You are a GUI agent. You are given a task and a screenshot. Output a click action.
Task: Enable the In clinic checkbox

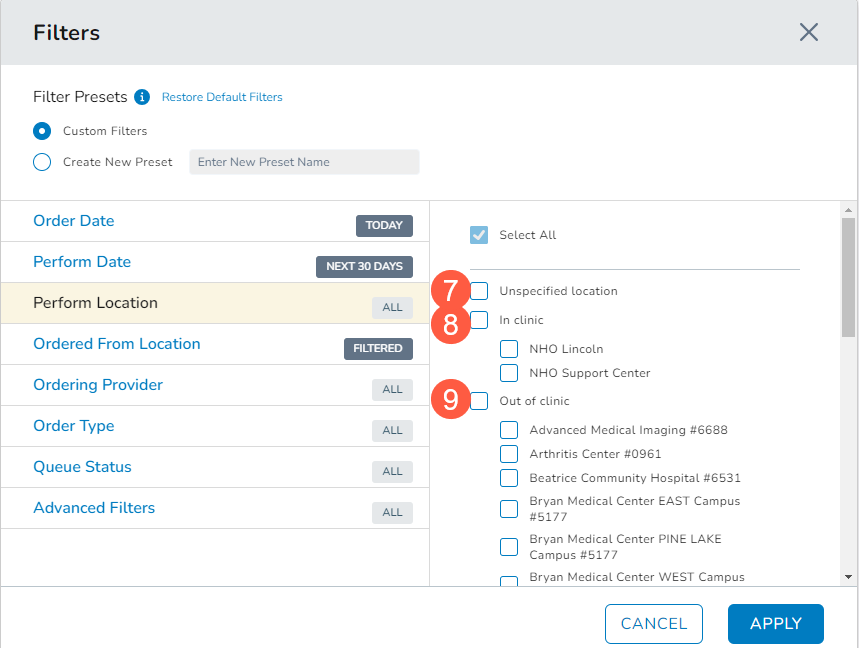(480, 320)
